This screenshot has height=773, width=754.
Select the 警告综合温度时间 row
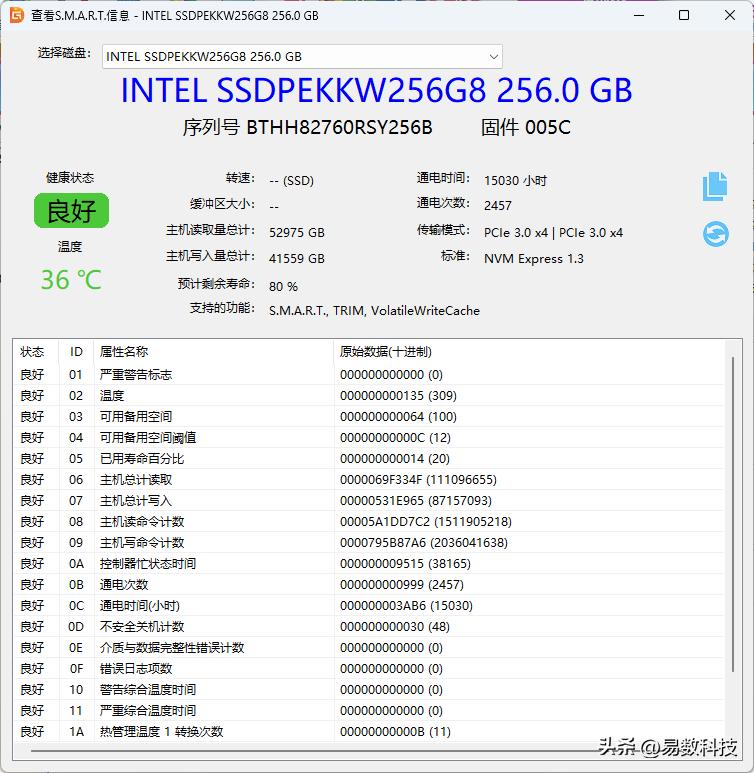click(x=369, y=690)
